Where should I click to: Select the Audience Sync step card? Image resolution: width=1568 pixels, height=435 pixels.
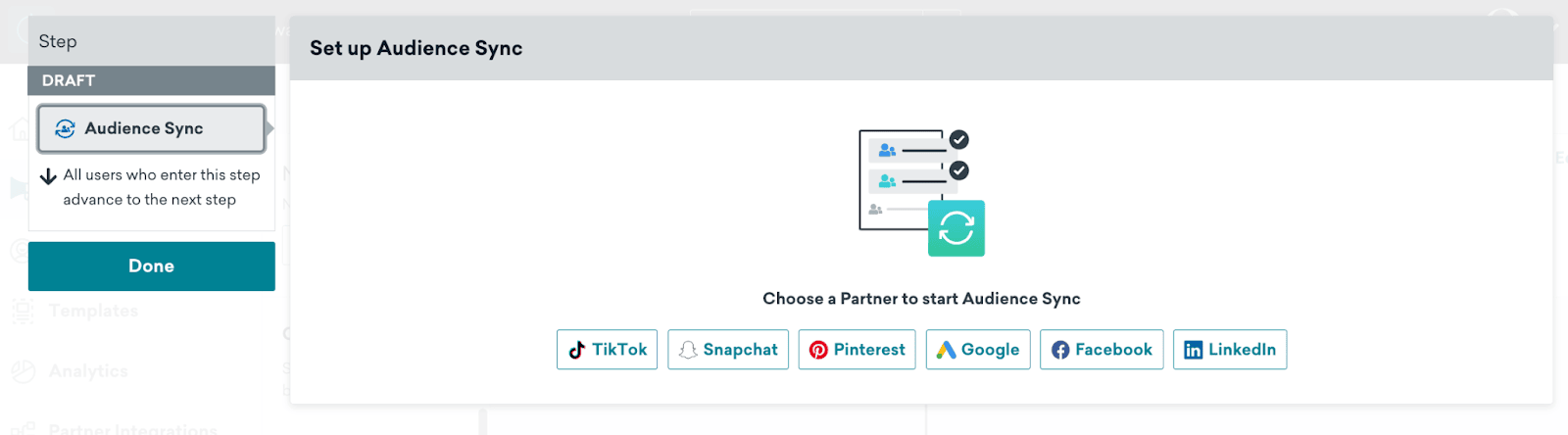pyautogui.click(x=152, y=128)
